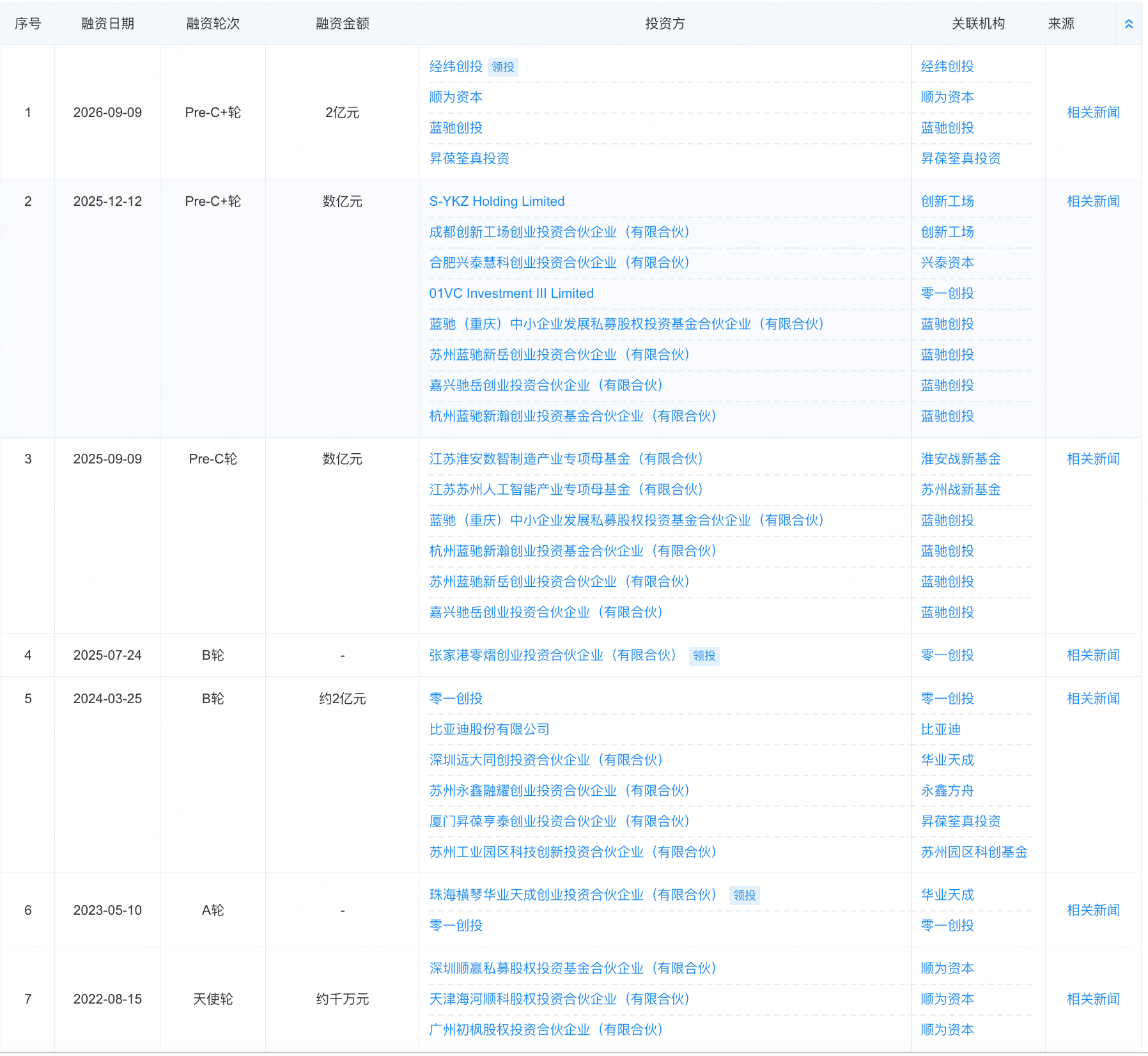Select the 融资金额 column header
This screenshot has width=1148, height=1056.
(x=343, y=24)
